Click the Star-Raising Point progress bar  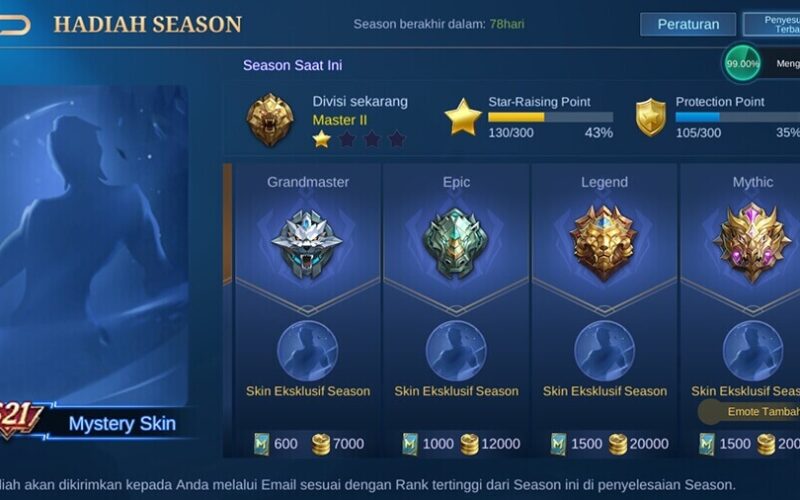tap(551, 117)
